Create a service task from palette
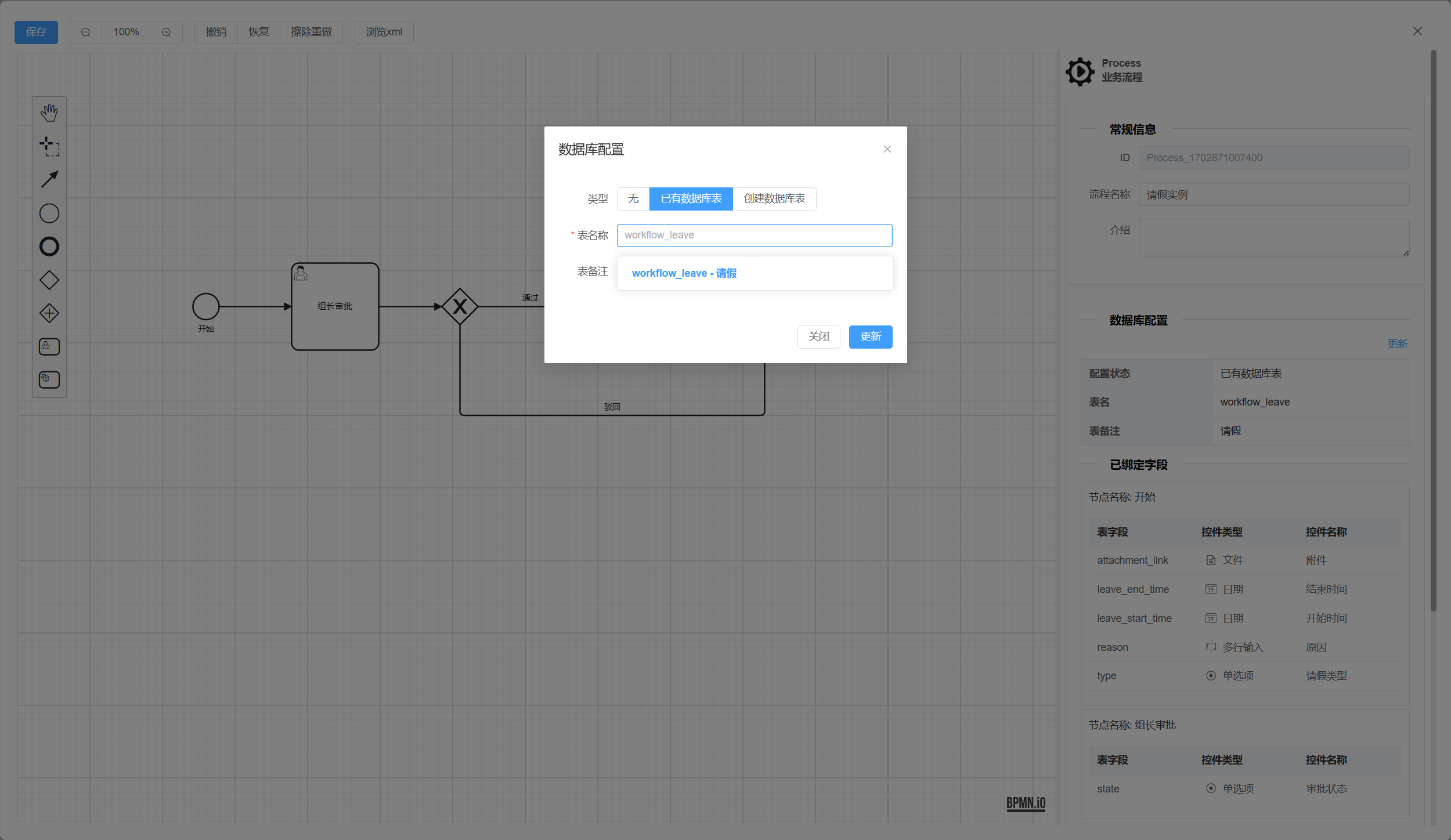Image resolution: width=1451 pixels, height=840 pixels. coord(49,379)
